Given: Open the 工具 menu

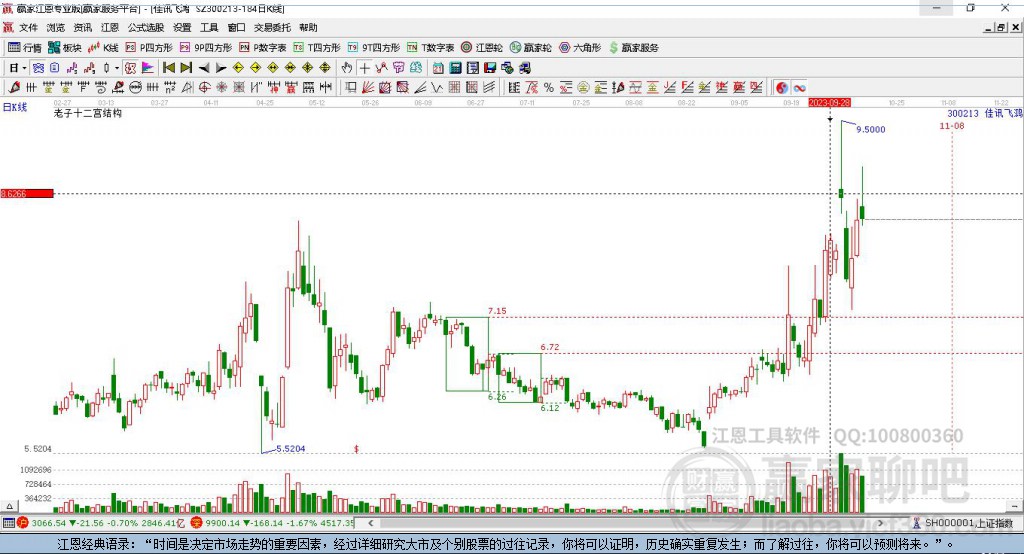Looking at the screenshot, I should click(x=209, y=27).
